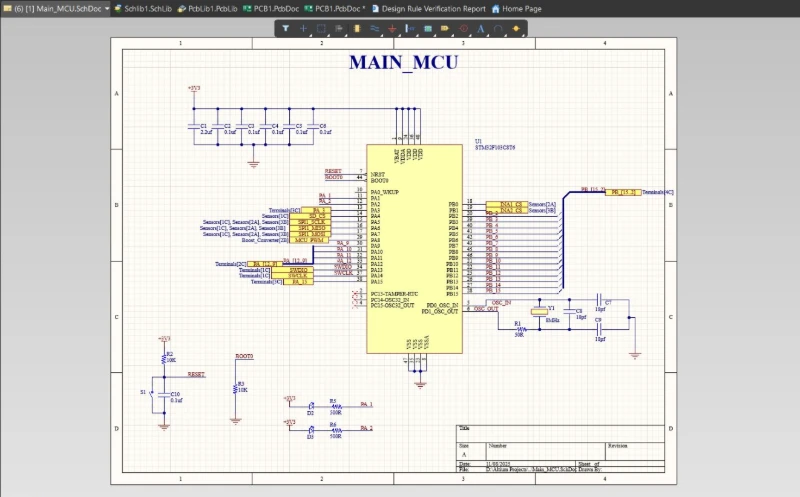Select the red GND power port tool

click(393, 28)
